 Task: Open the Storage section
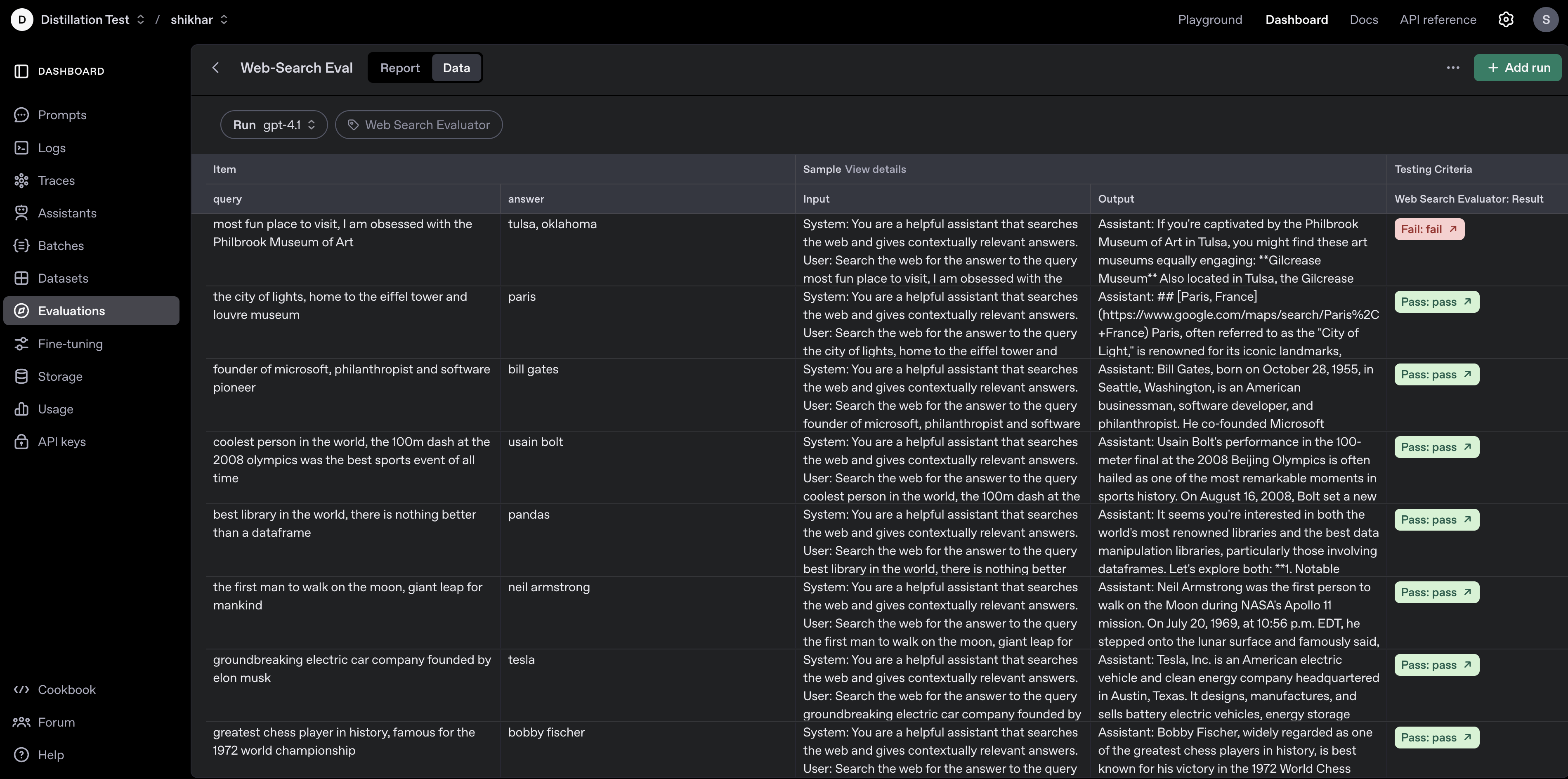[x=61, y=376]
